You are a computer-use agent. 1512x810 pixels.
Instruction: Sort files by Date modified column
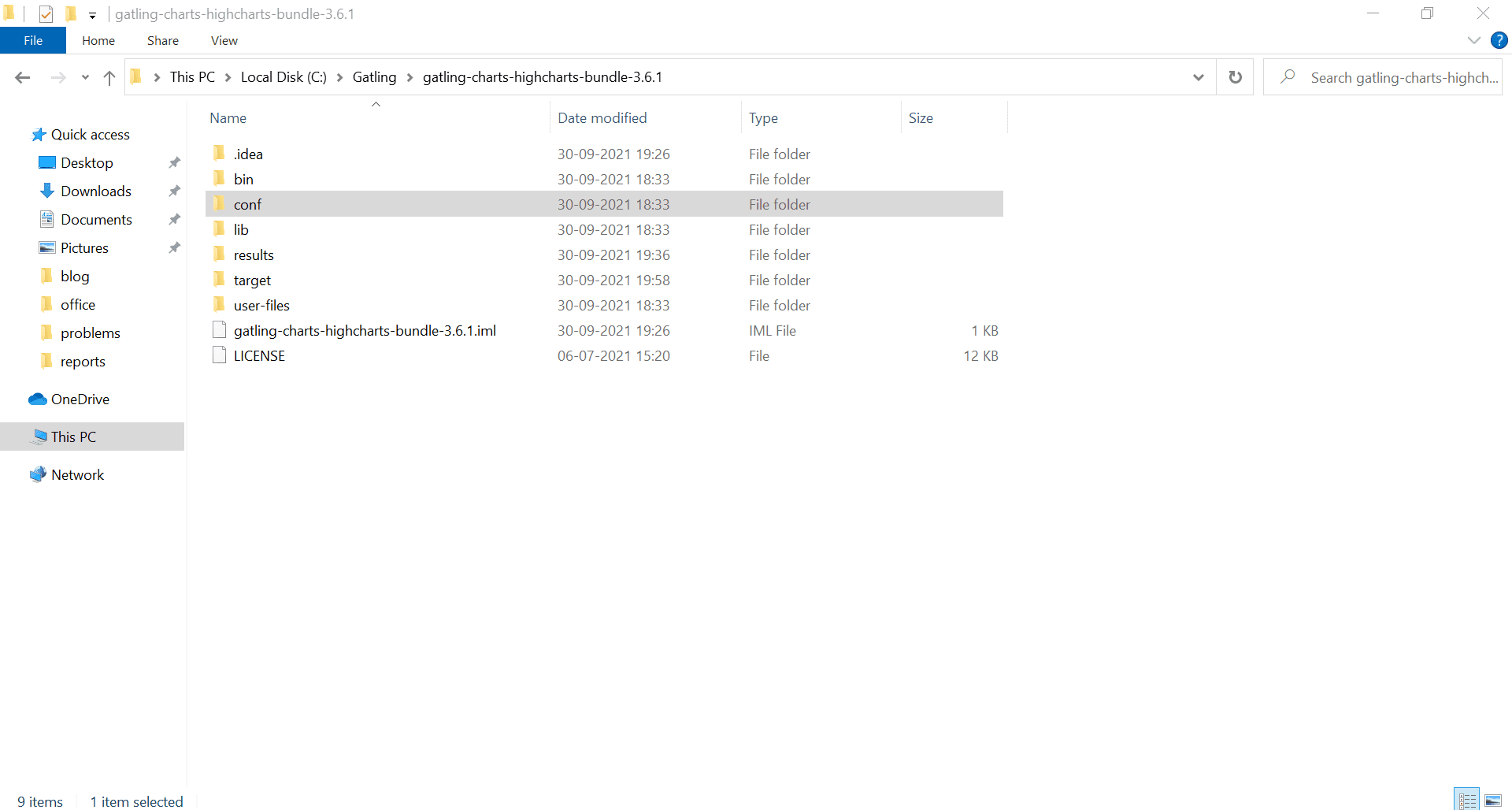point(602,118)
